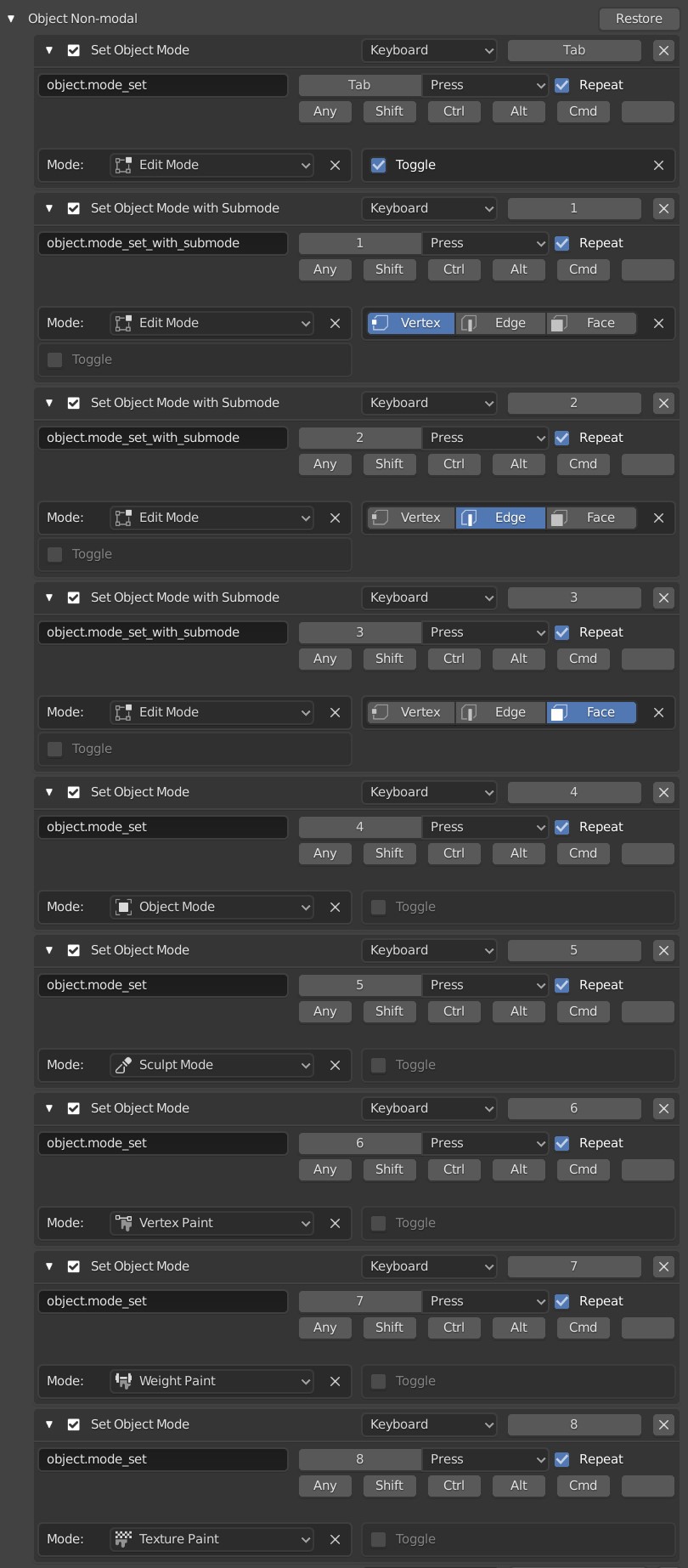Select Face submode for key 3 entry

pyautogui.click(x=591, y=712)
